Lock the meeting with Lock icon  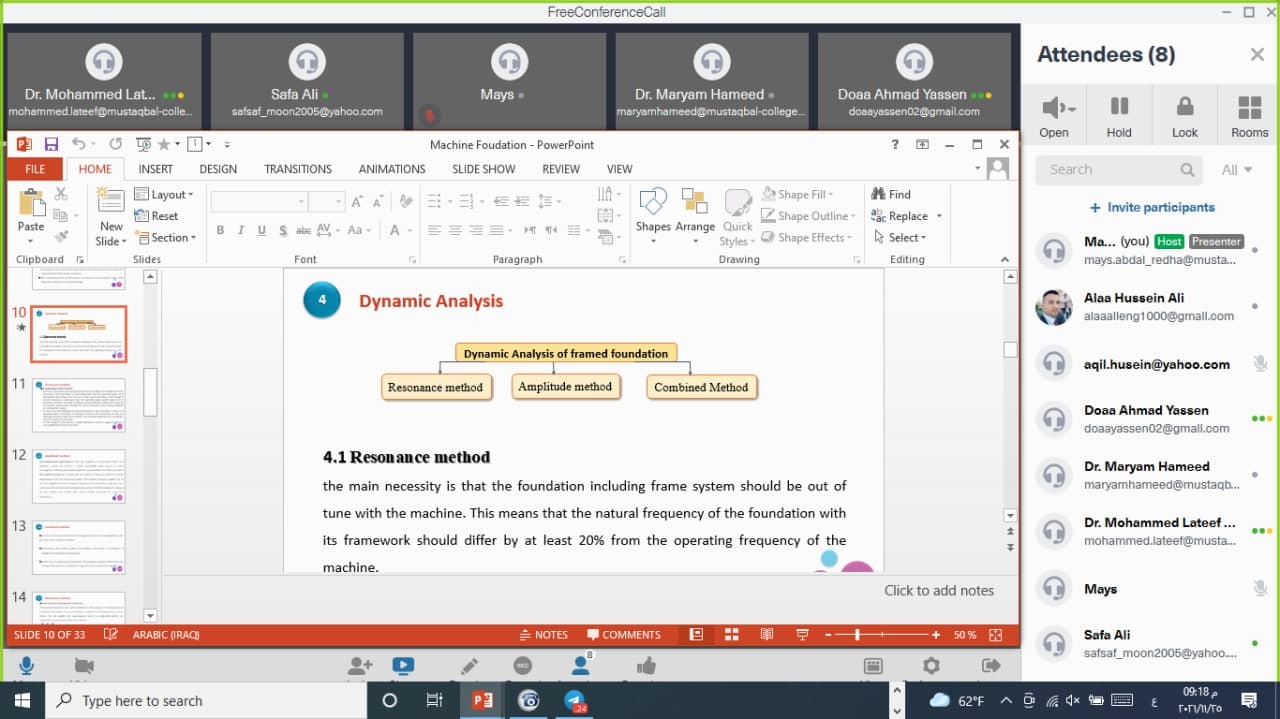point(1184,115)
